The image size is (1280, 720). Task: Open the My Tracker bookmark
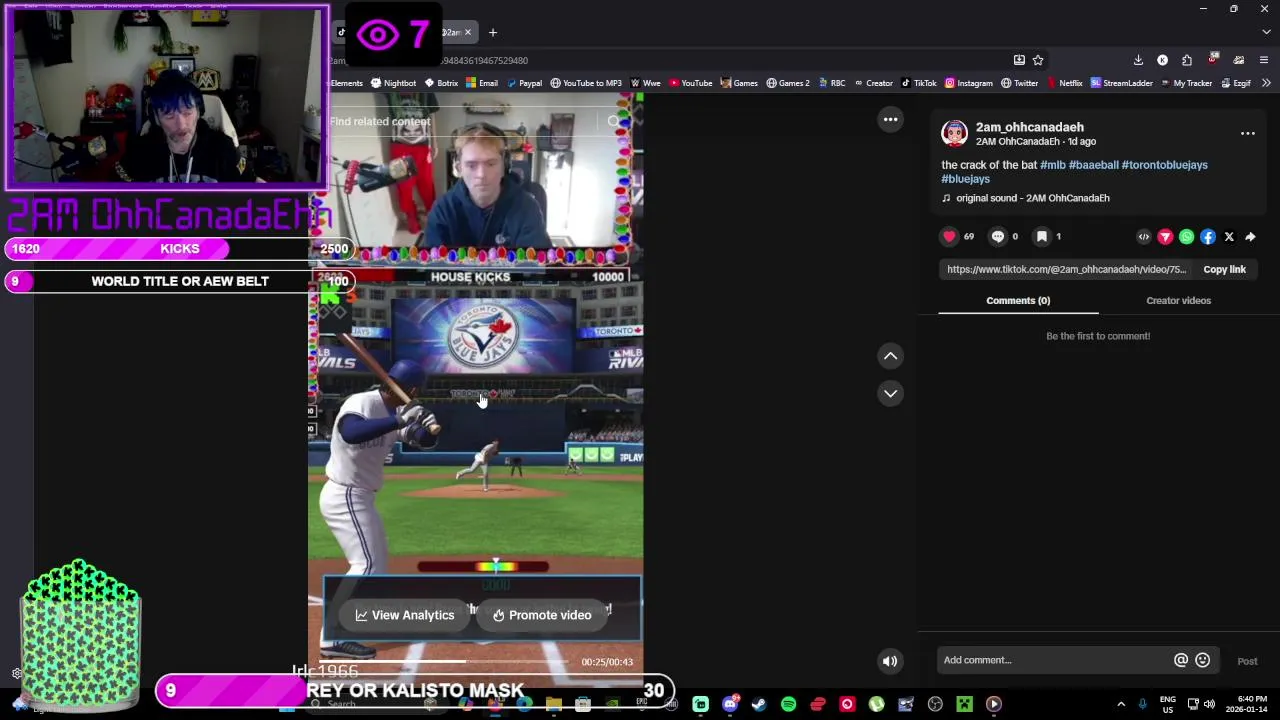[1186, 83]
